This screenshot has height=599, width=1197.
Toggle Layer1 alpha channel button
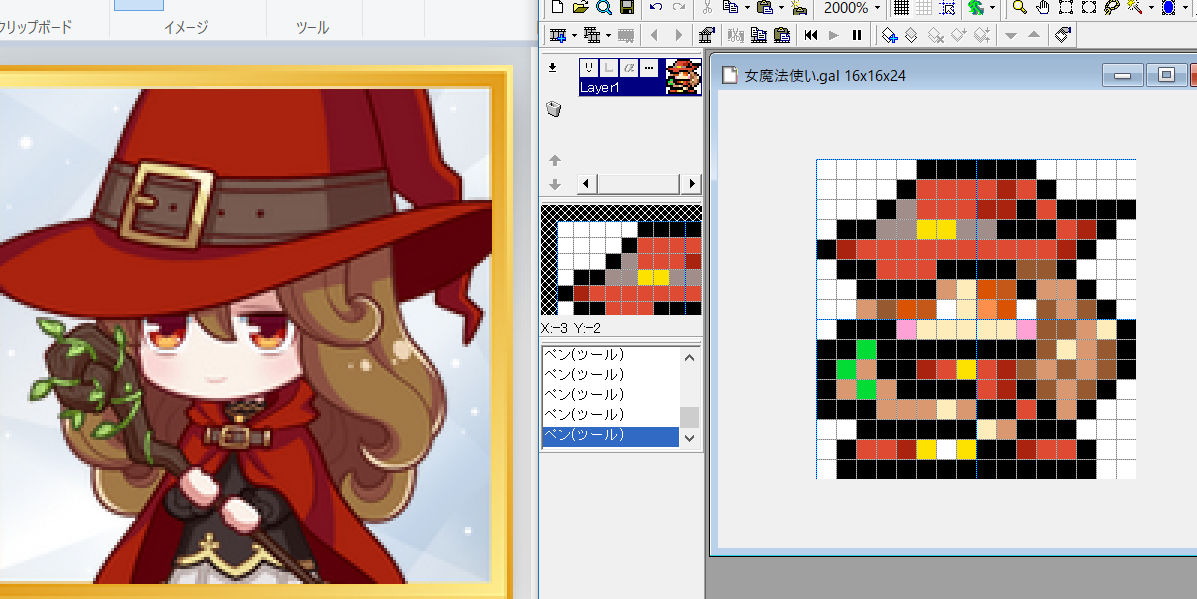(628, 68)
